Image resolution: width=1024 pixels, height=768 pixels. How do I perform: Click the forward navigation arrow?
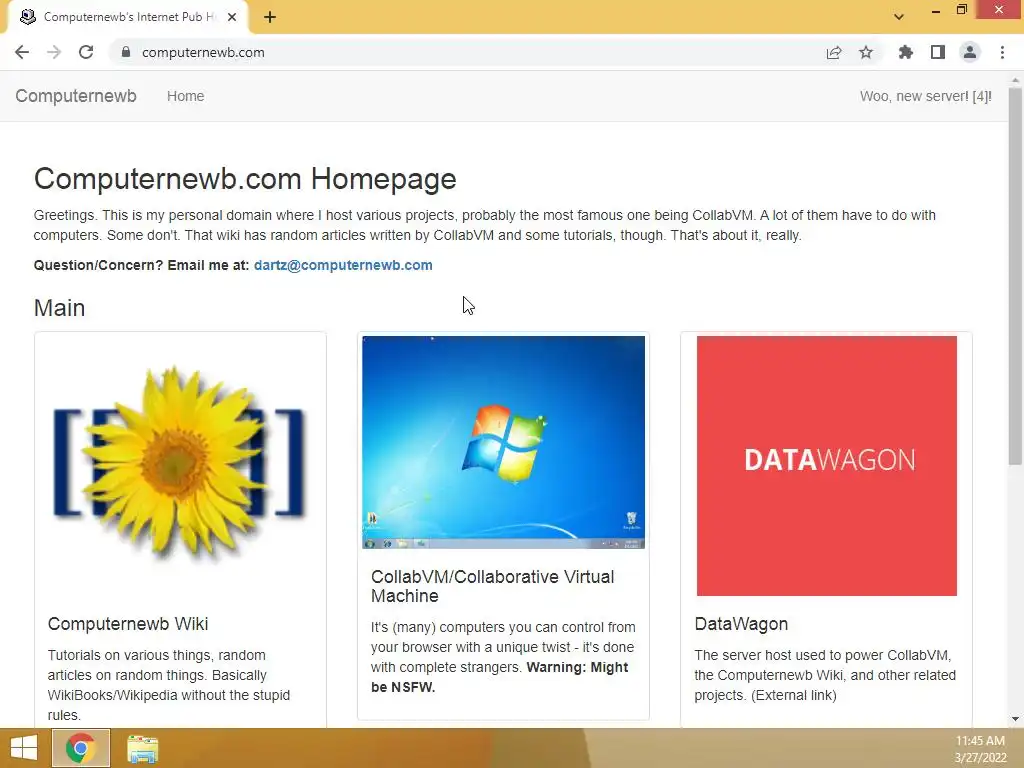pyautogui.click(x=54, y=52)
